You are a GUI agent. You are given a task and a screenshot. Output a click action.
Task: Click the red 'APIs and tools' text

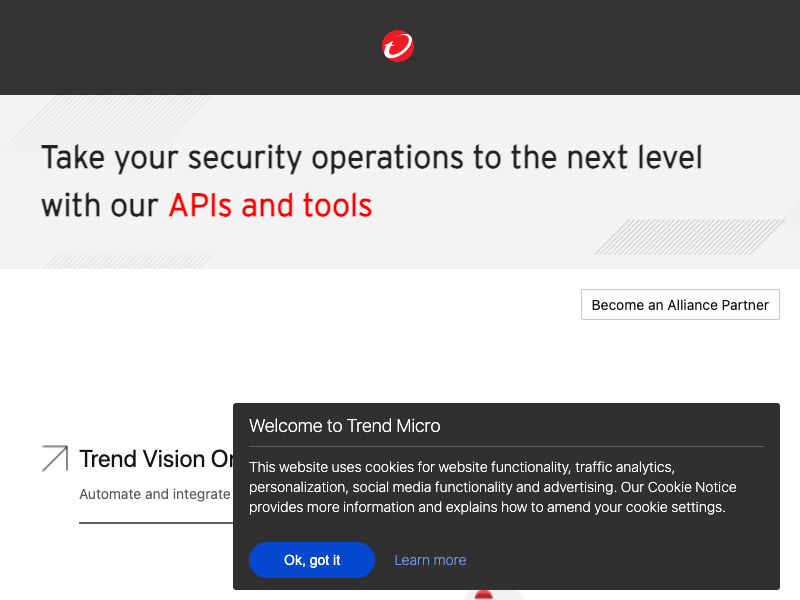pyautogui.click(x=270, y=205)
